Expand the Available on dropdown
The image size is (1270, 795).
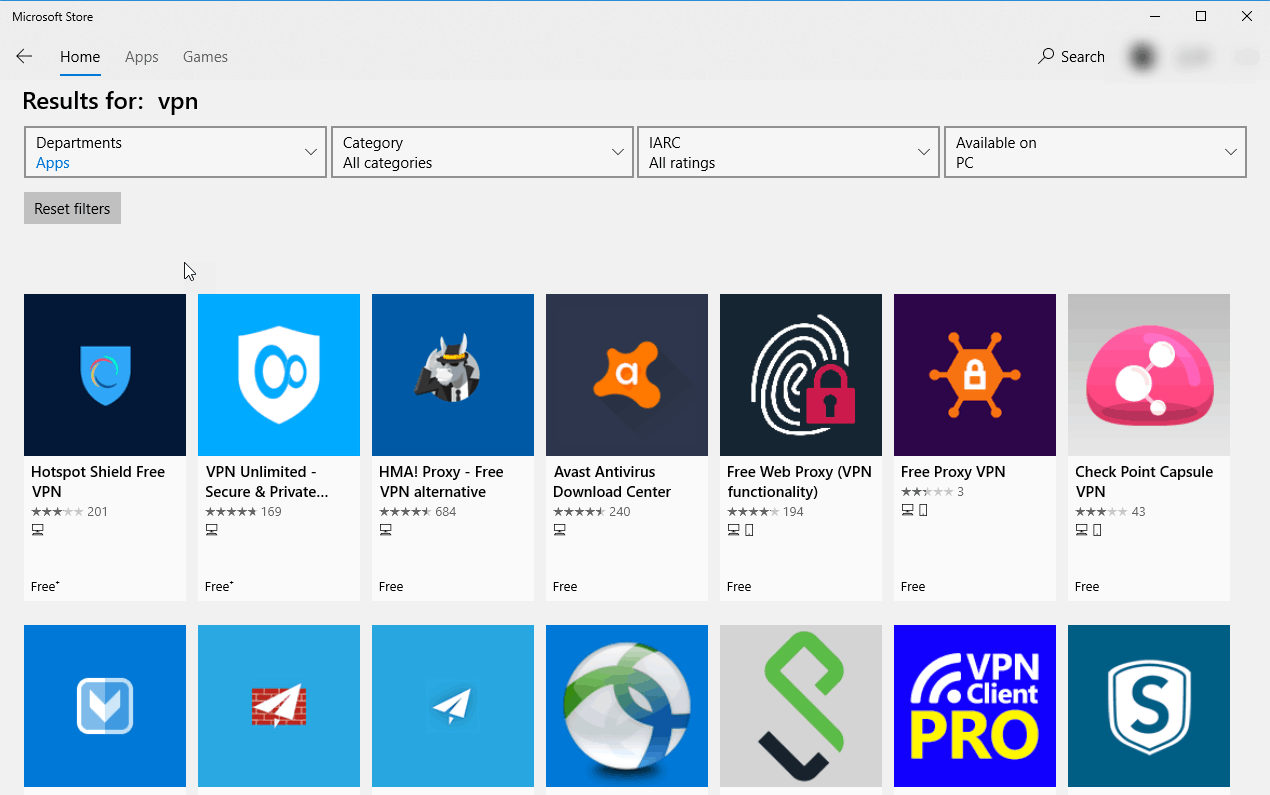(1095, 152)
